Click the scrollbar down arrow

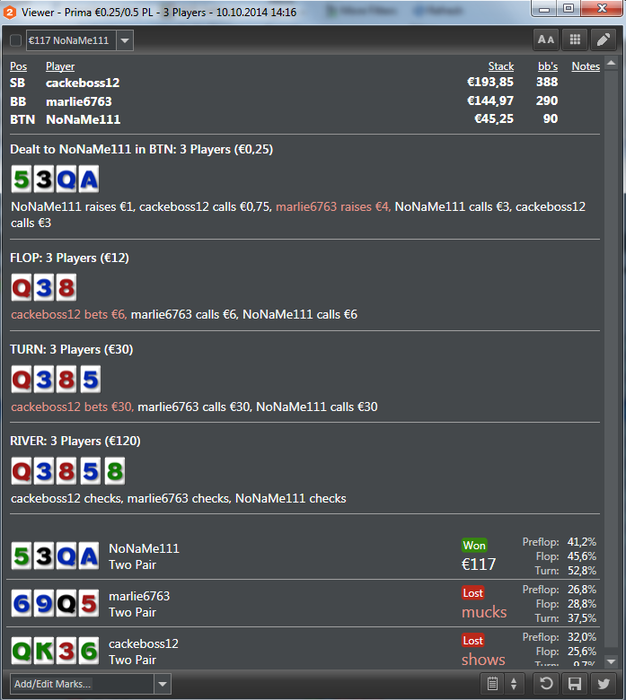pos(611,661)
